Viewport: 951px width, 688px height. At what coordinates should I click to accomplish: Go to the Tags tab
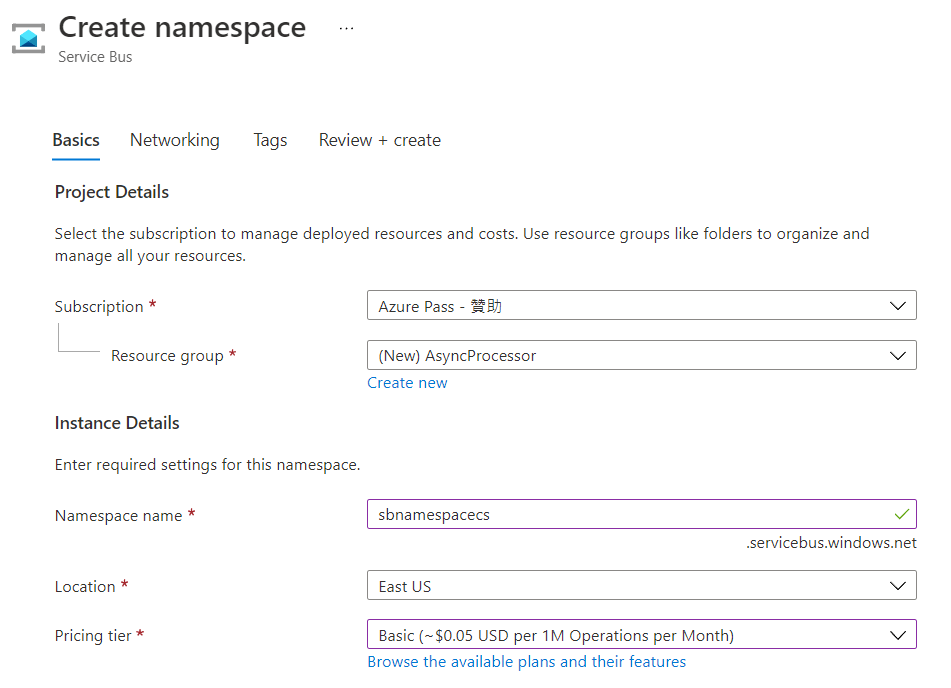270,140
